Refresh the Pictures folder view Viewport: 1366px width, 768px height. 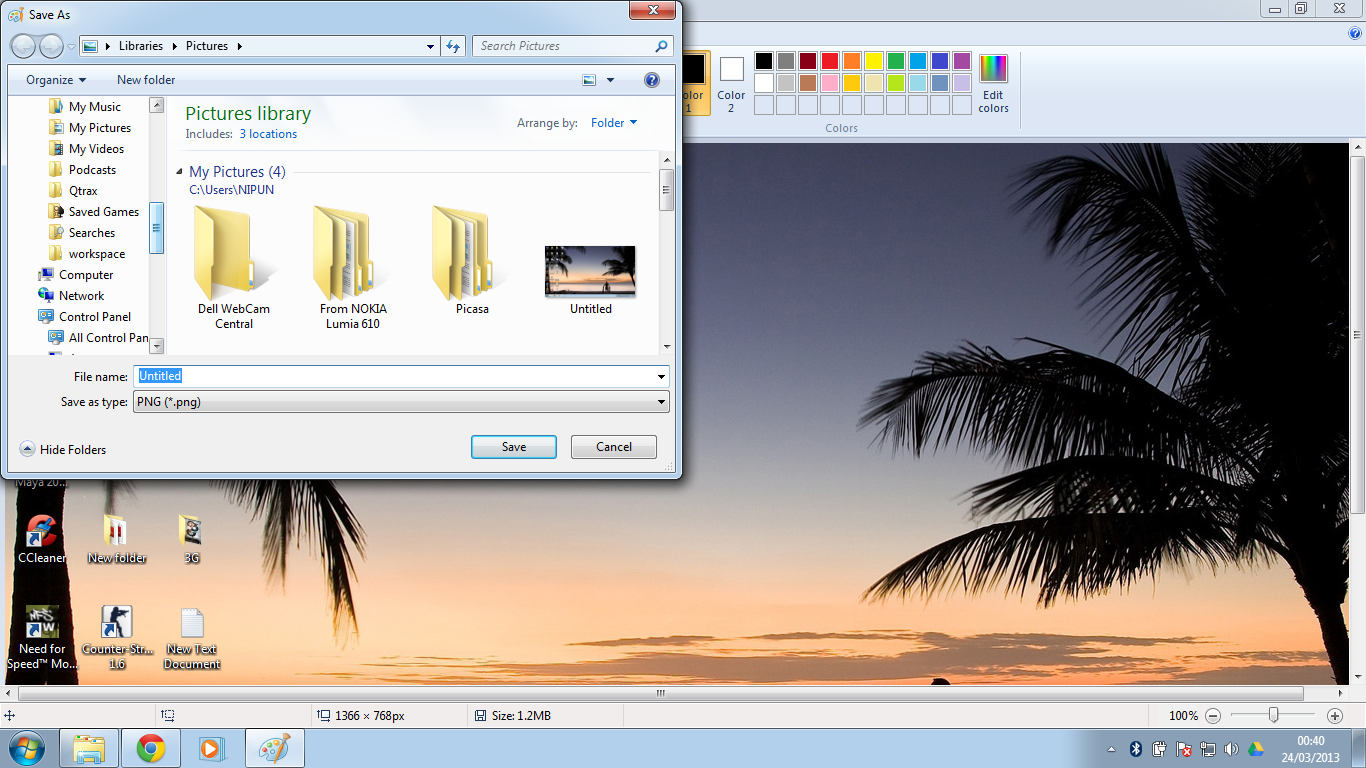(453, 46)
